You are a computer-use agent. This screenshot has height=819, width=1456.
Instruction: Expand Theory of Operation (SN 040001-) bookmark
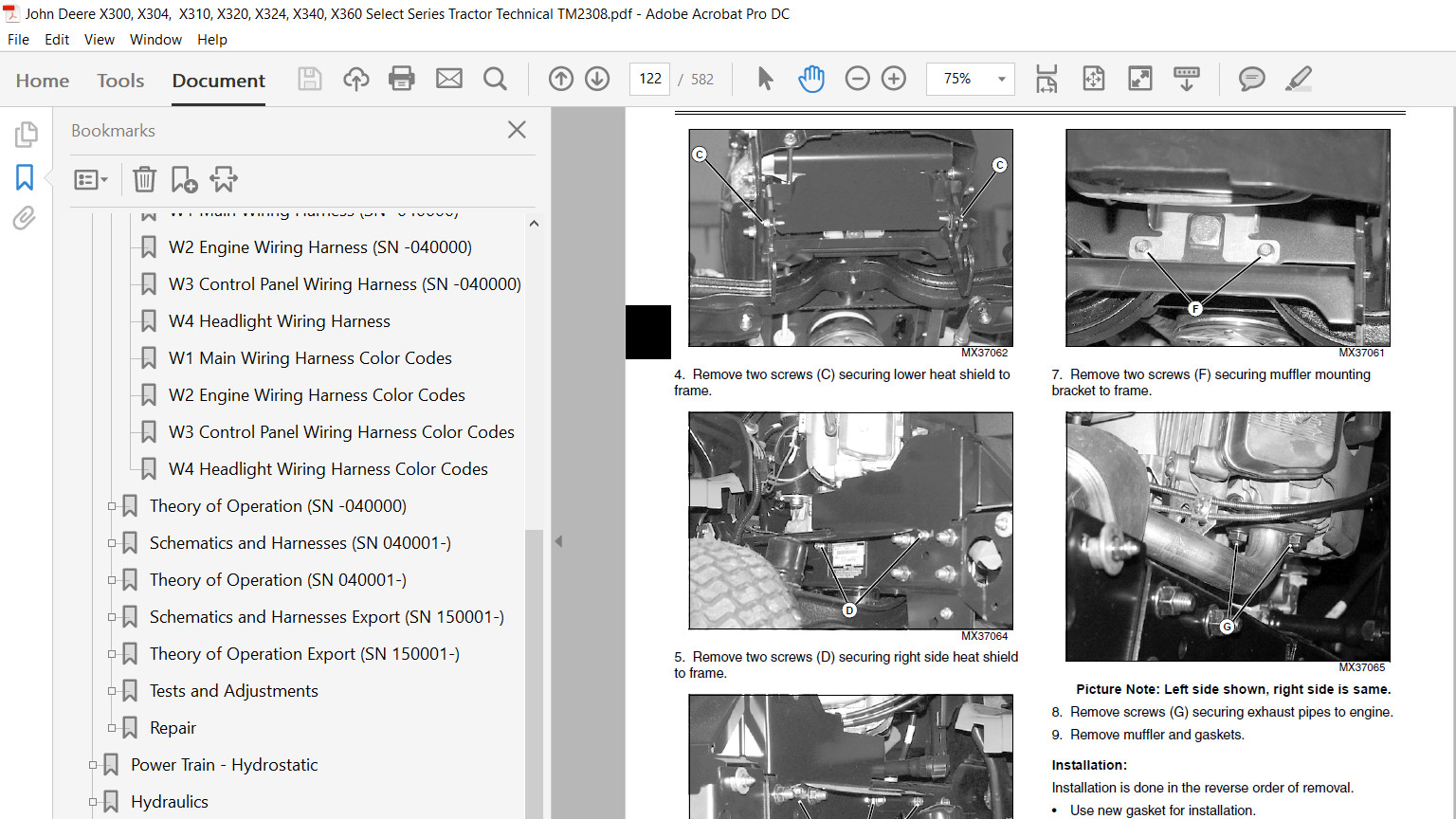coord(112,580)
